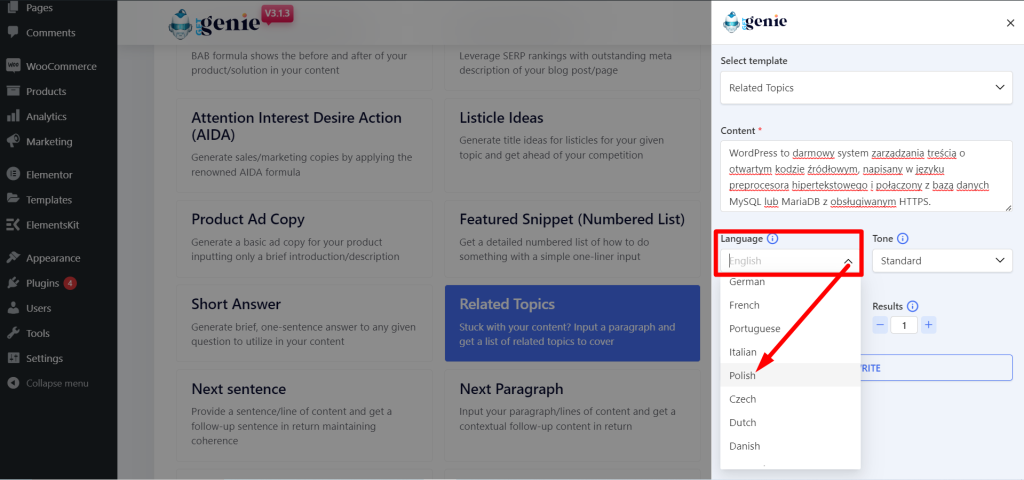This screenshot has width=1024, height=480.
Task: Click the Elementor circle icon
Action: point(12,174)
